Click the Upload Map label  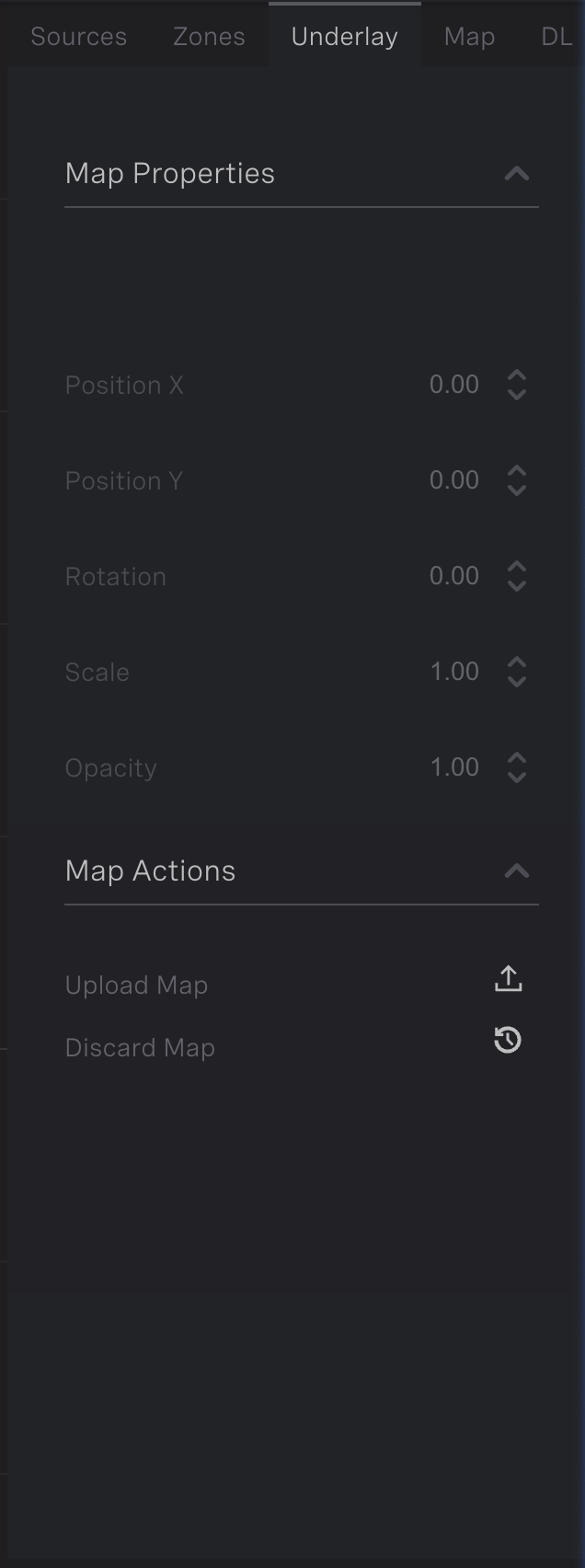(136, 986)
